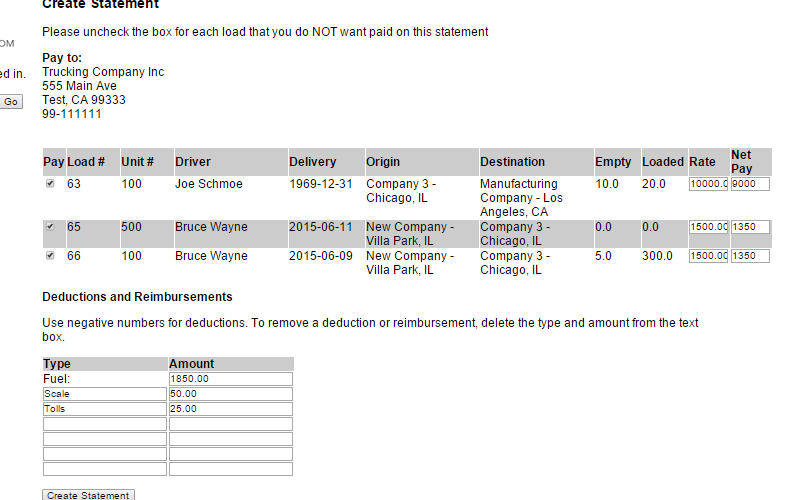Select the last empty Amount field
Screen dimensions: 800x500
[231, 469]
